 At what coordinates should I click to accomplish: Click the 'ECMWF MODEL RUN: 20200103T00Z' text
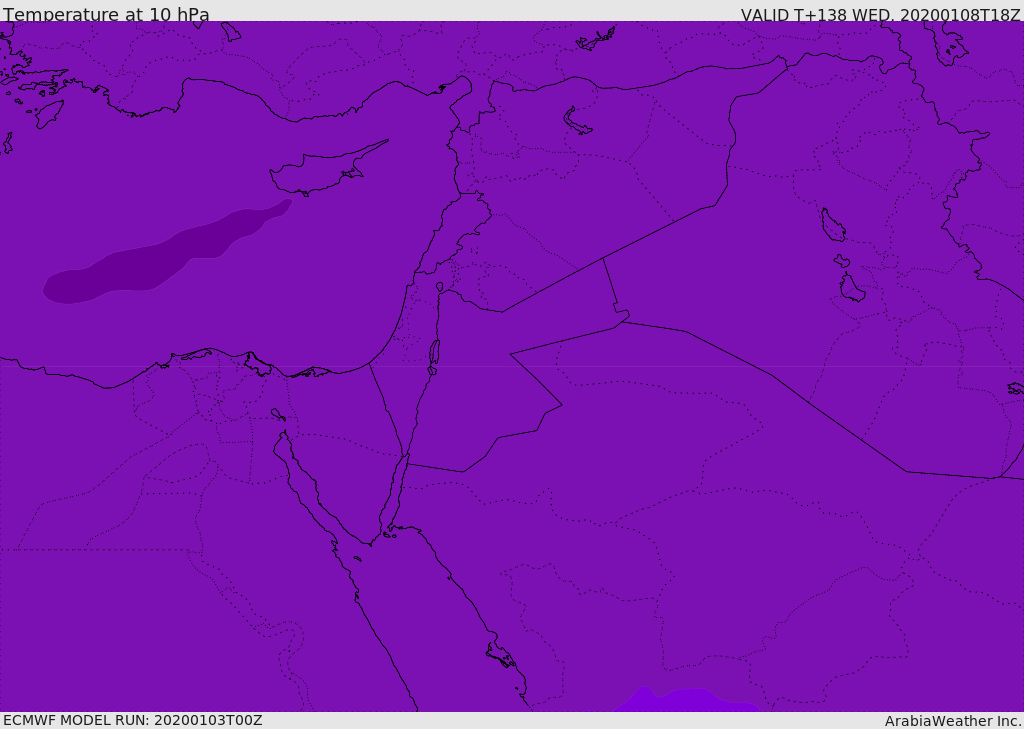coord(133,721)
